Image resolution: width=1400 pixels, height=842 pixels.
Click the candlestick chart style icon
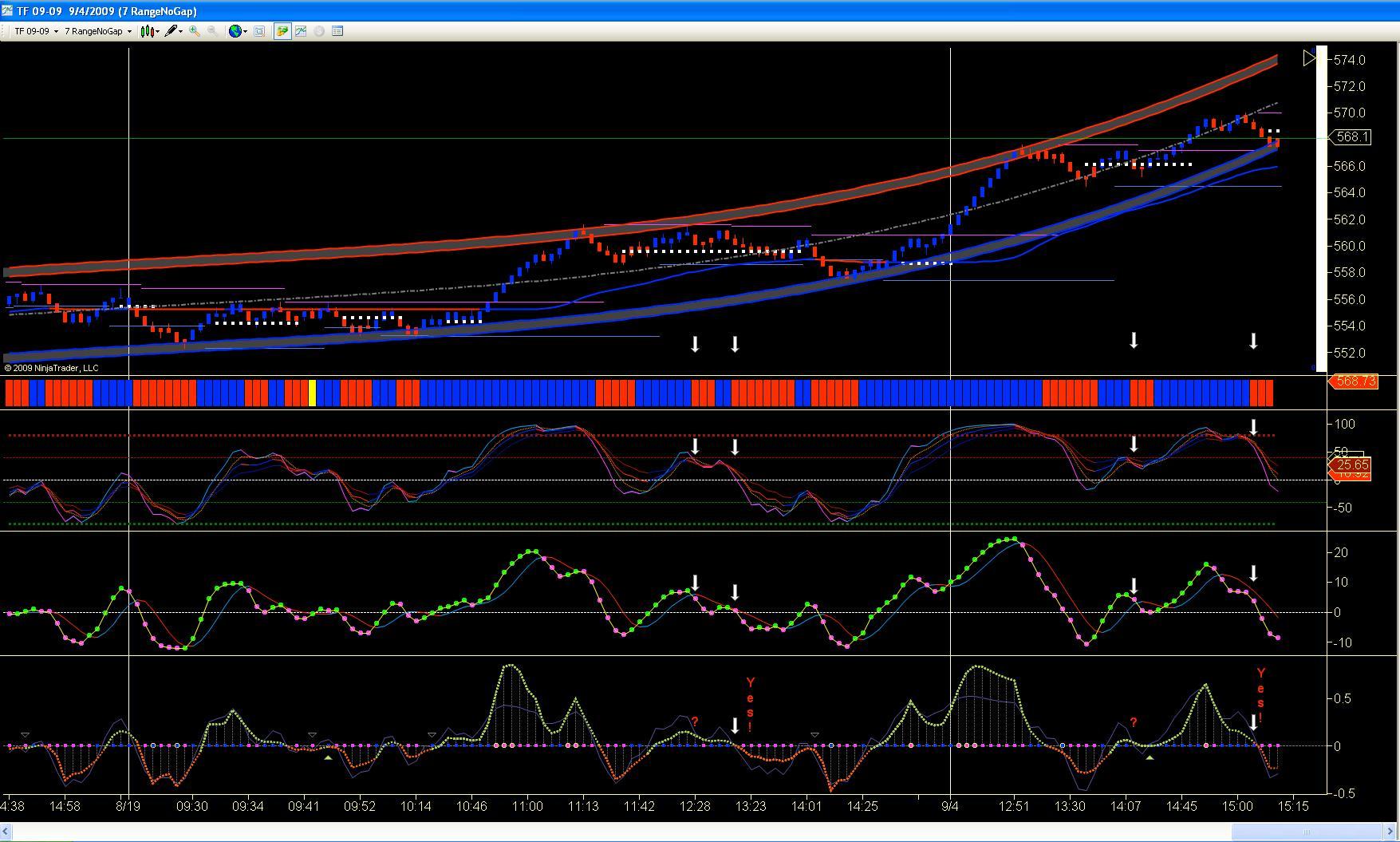pos(147,31)
